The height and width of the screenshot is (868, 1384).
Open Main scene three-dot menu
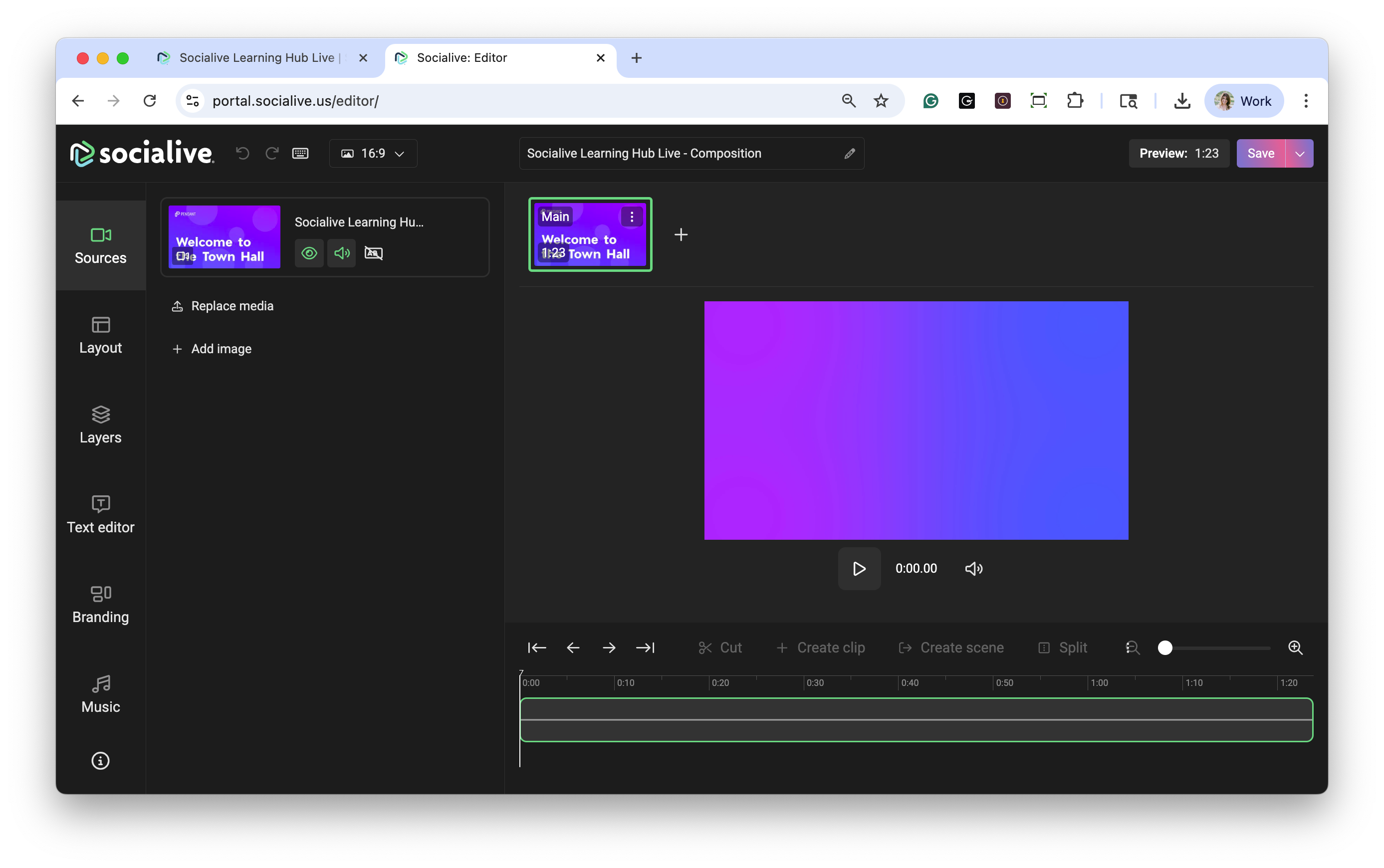tap(632, 217)
